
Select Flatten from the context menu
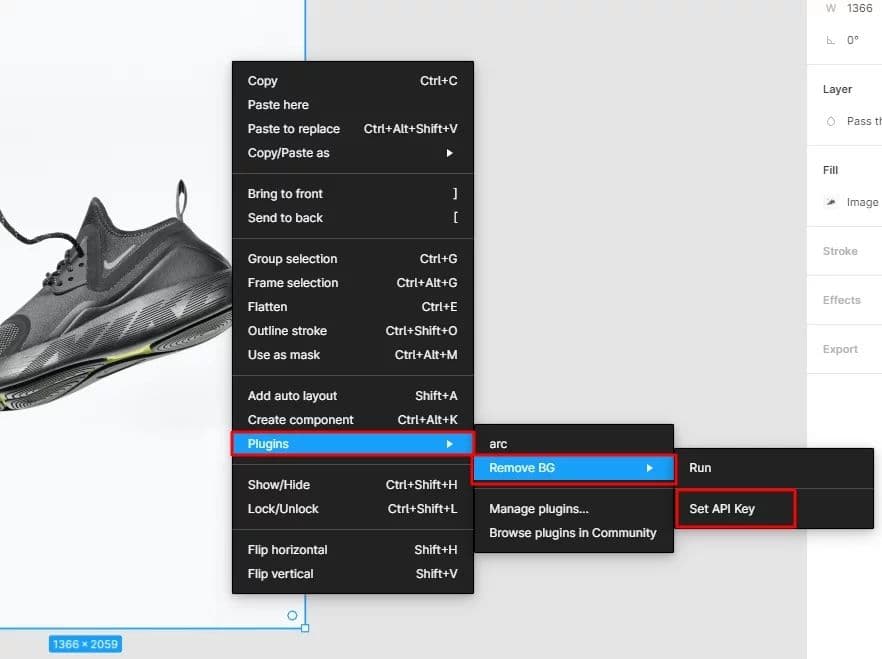pos(267,307)
